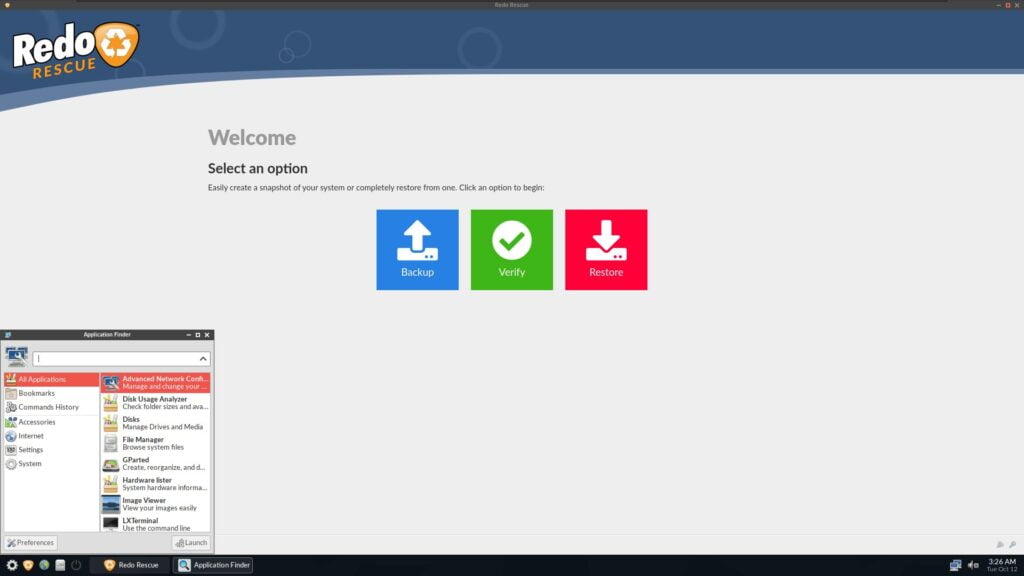Select the All Applications category

[52, 379]
